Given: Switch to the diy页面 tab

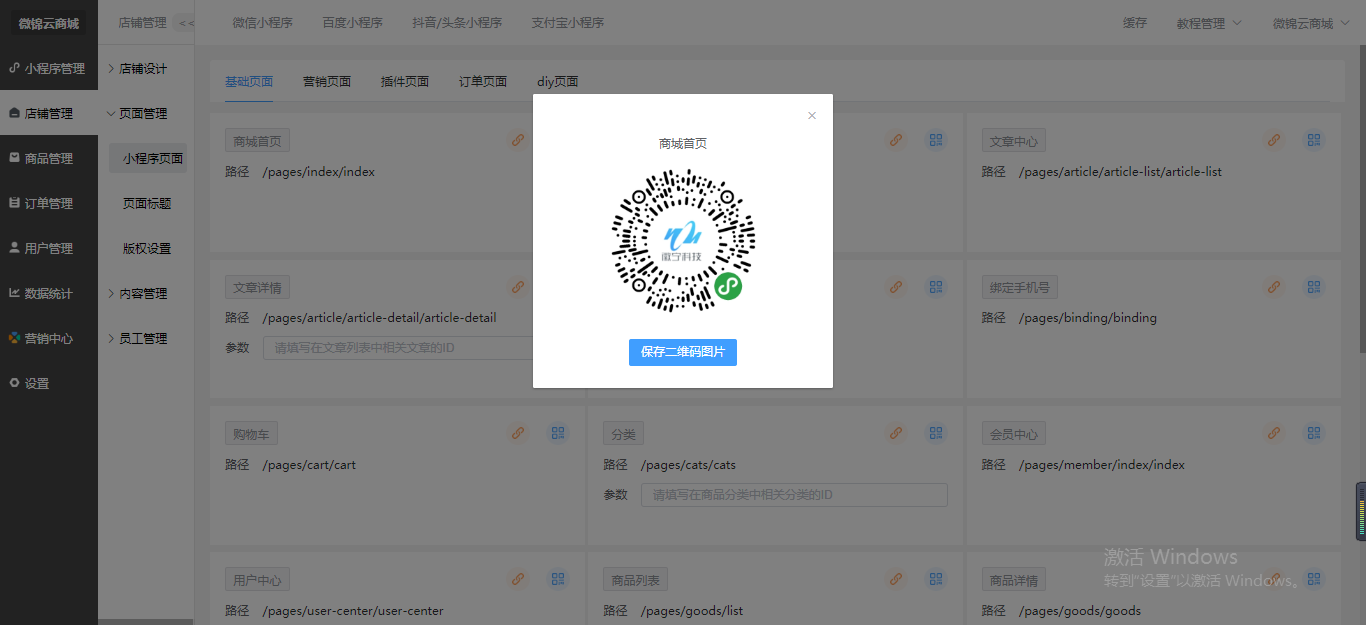Looking at the screenshot, I should [558, 82].
